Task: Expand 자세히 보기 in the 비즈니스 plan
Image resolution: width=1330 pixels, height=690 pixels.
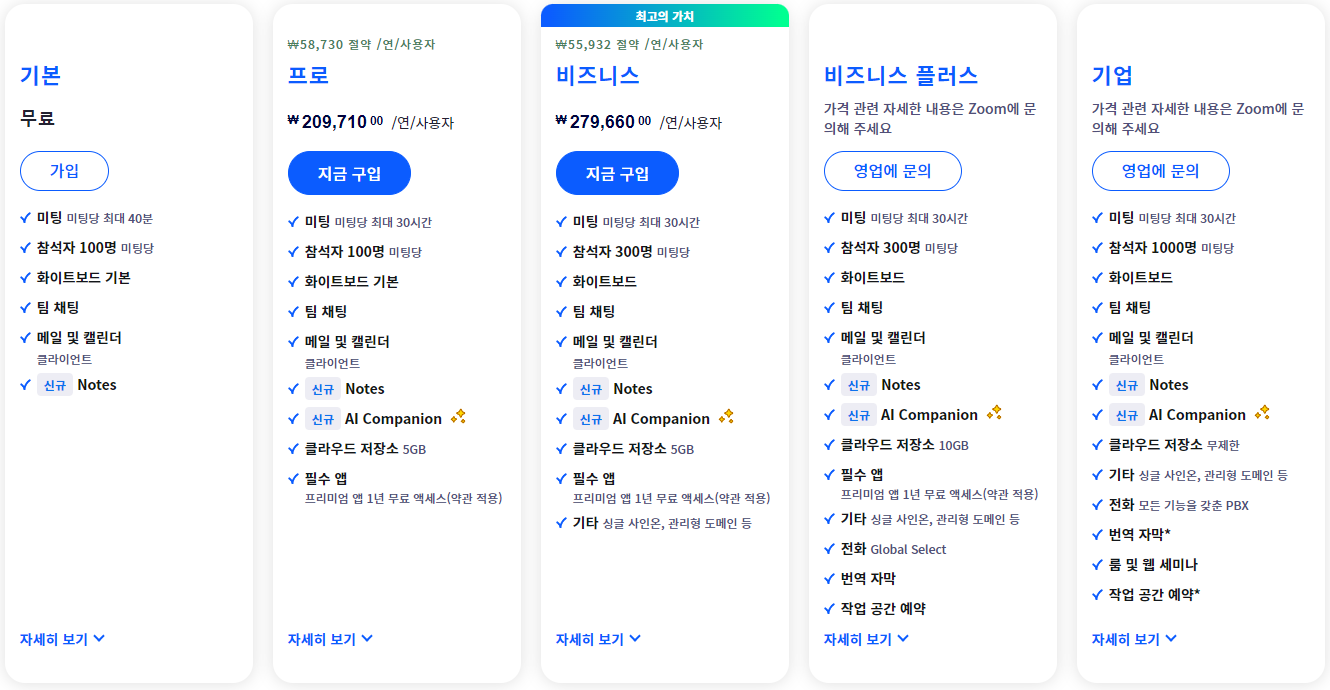Action: (594, 638)
